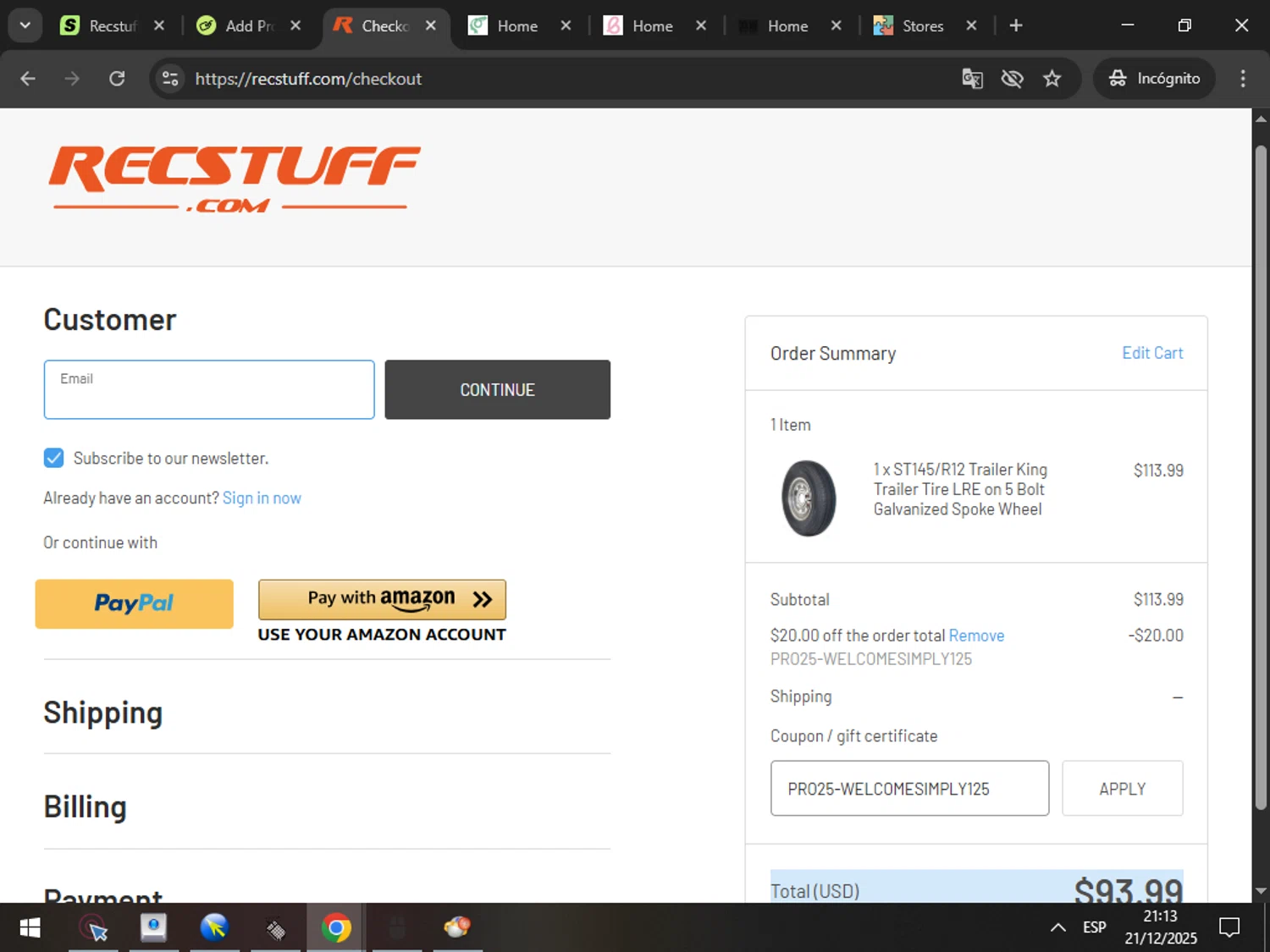Viewport: 1270px width, 952px height.
Task: Bookmark this page with the star
Action: pyautogui.click(x=1052, y=79)
